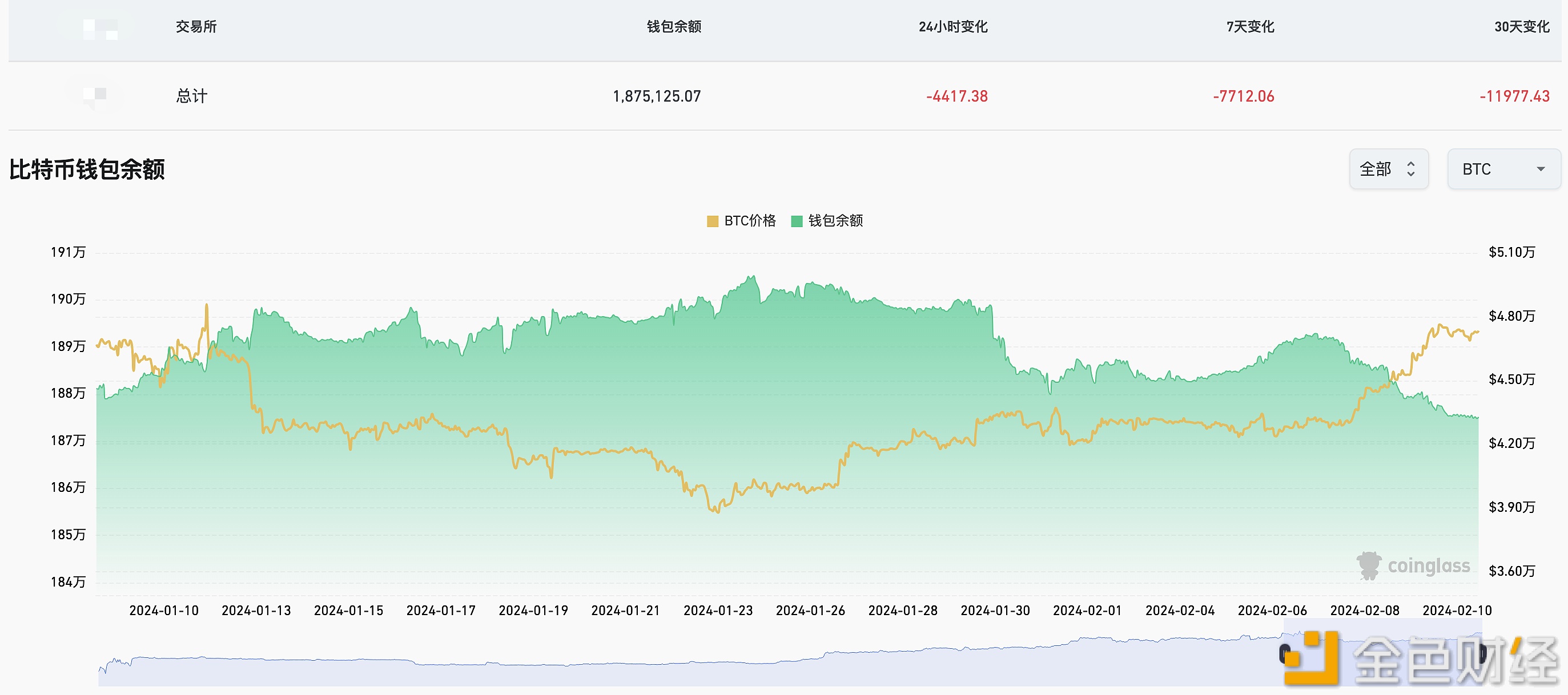Screen dimensions: 1568x695
Task: Click the 2024-01-30 date axis label
Action: point(995,610)
